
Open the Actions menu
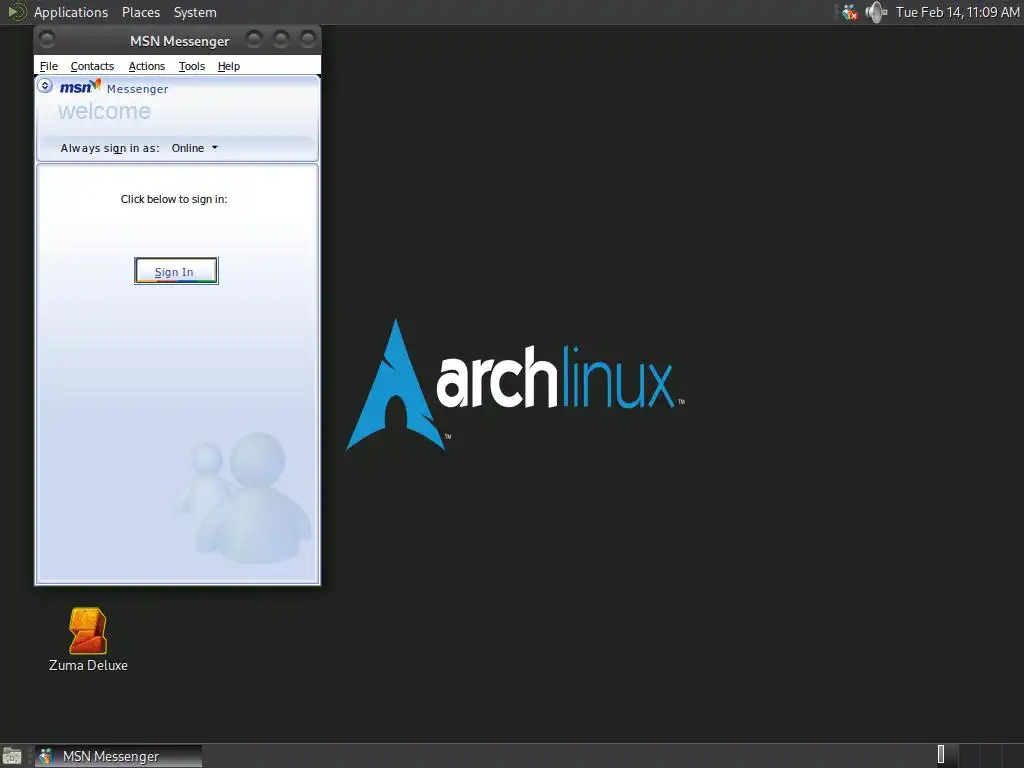click(146, 66)
